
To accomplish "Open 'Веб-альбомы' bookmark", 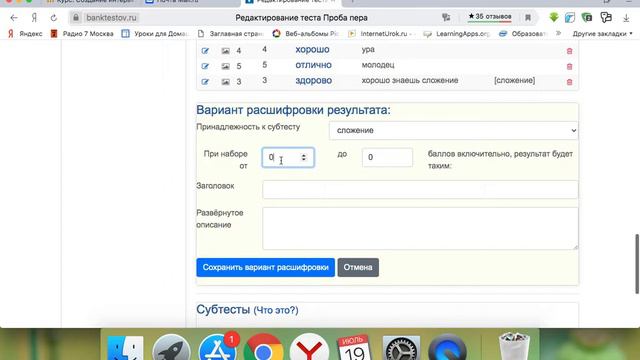I will point(306,34).
